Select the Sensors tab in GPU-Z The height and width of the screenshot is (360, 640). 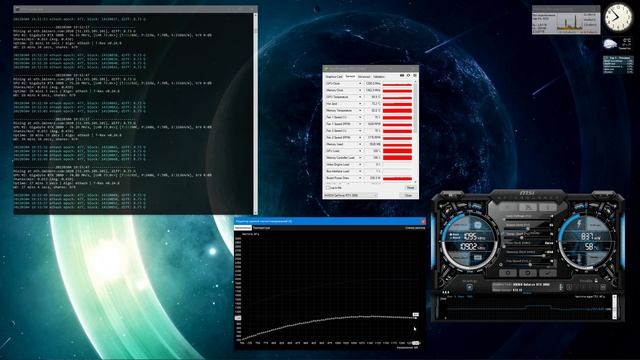click(350, 76)
